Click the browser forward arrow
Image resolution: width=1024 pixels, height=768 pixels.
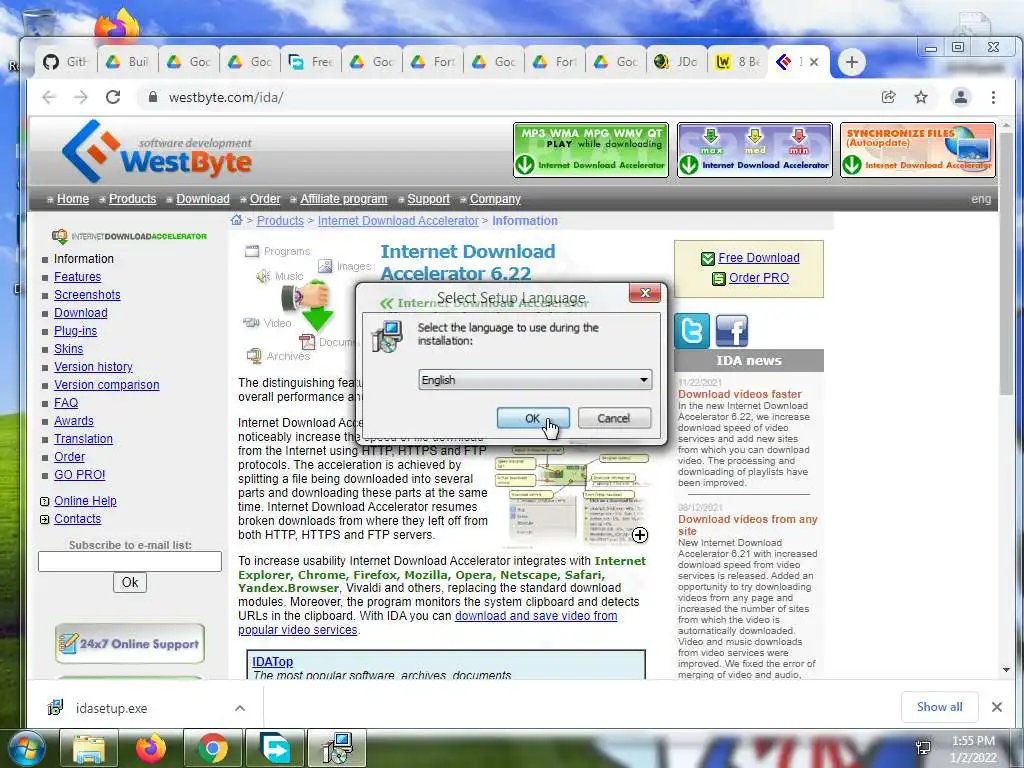(x=81, y=97)
